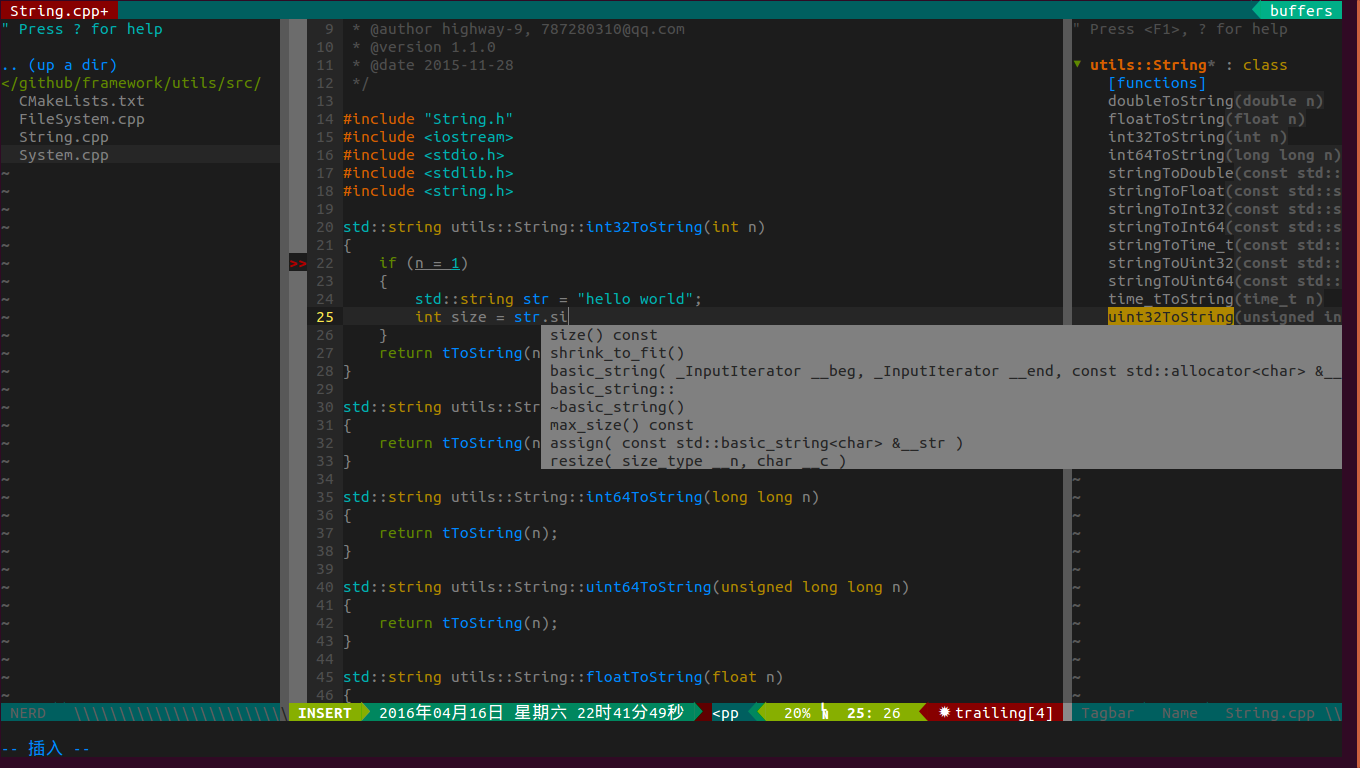1360x768 pixels.
Task: Choose size() const completion suggestion
Action: (x=603, y=335)
